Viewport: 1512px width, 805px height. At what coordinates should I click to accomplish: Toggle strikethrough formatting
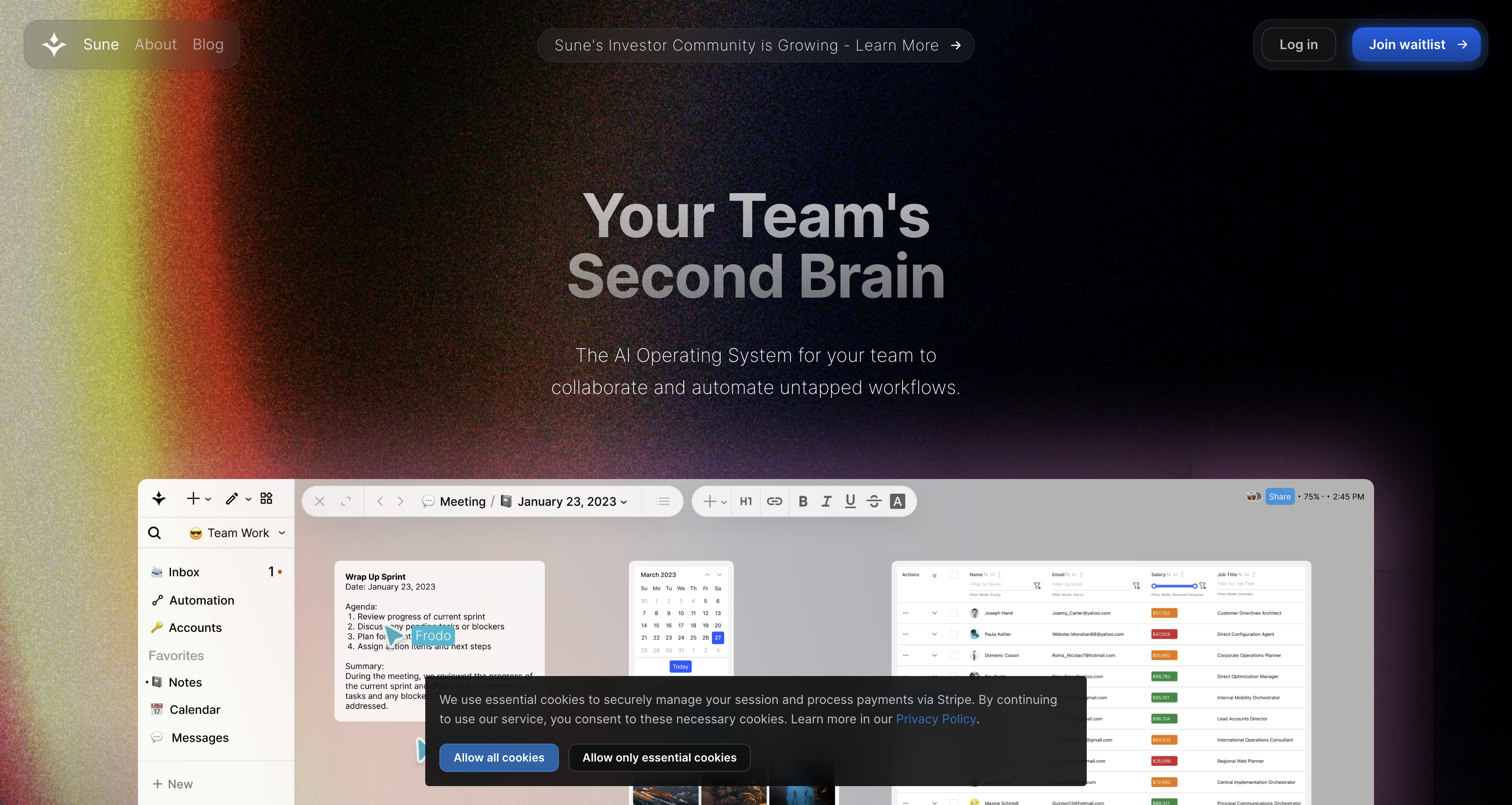click(x=874, y=502)
